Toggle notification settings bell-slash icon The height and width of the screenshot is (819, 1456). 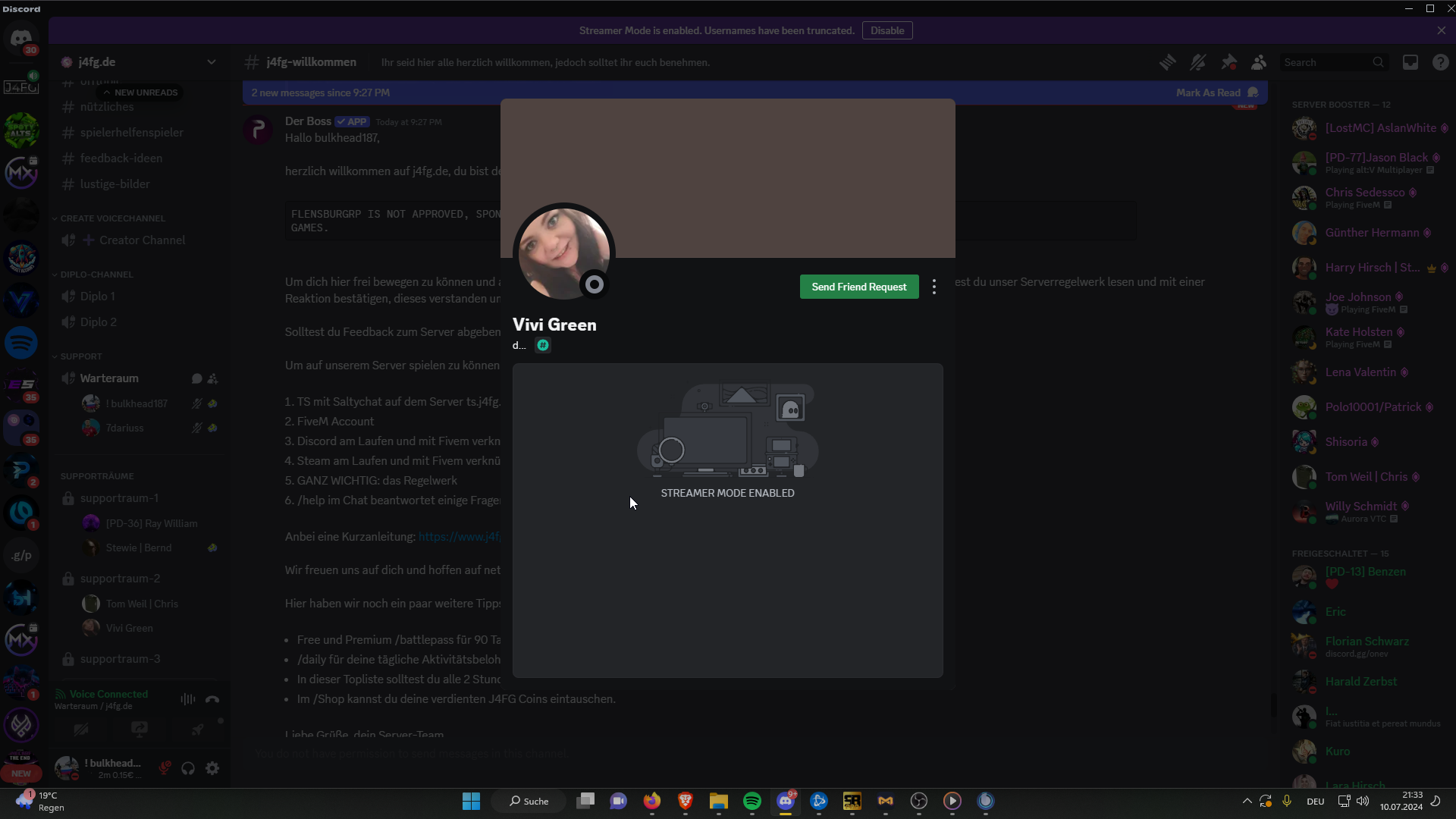(x=1198, y=63)
